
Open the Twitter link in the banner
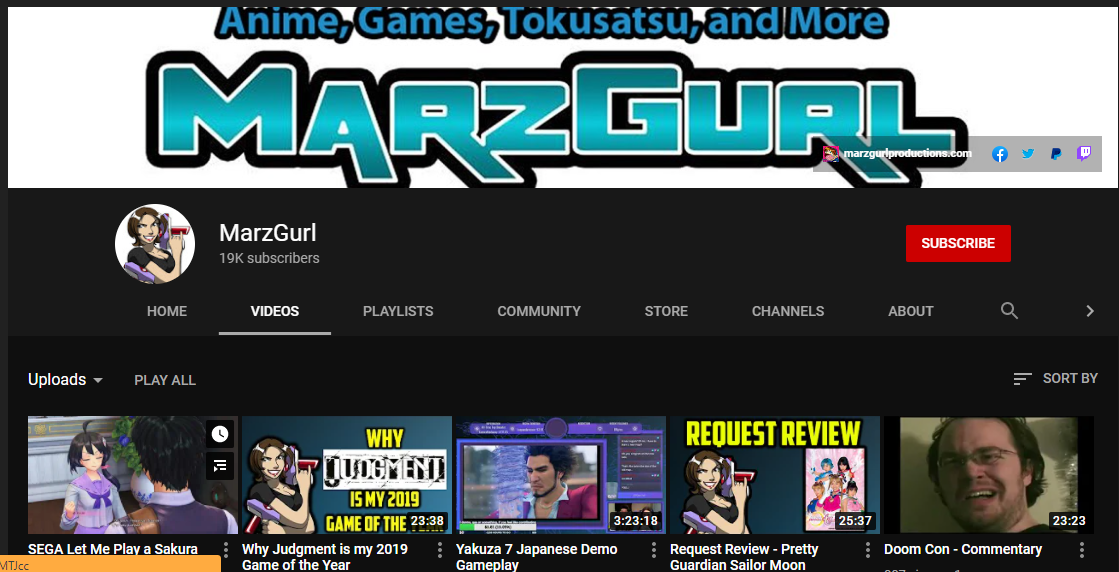(1028, 153)
